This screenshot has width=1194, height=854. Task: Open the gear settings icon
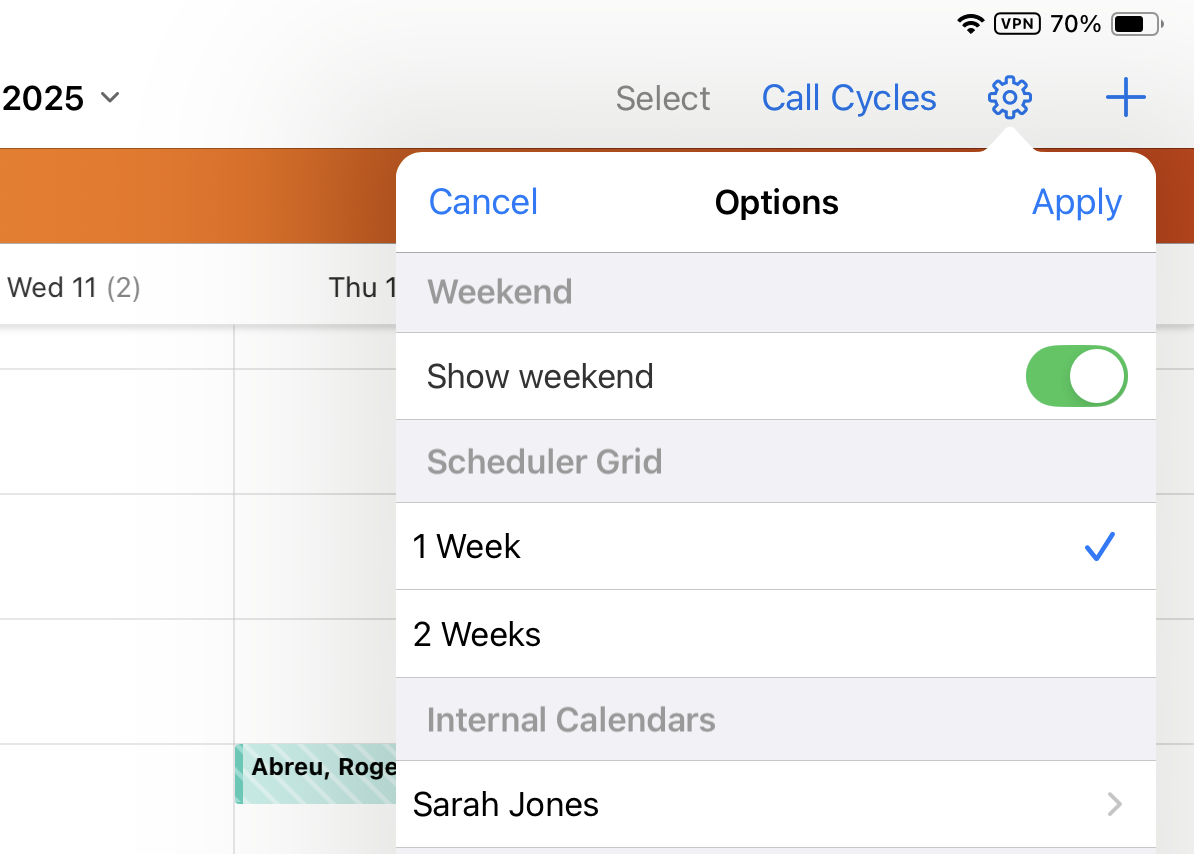pos(1009,98)
